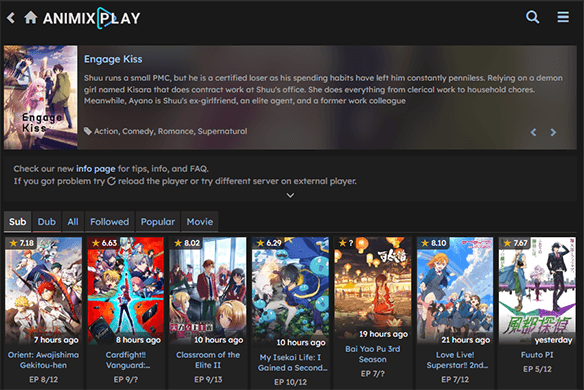Click the Cardfight!! Vanguard title text
Viewport: 584px width, 390px height.
click(x=127, y=360)
